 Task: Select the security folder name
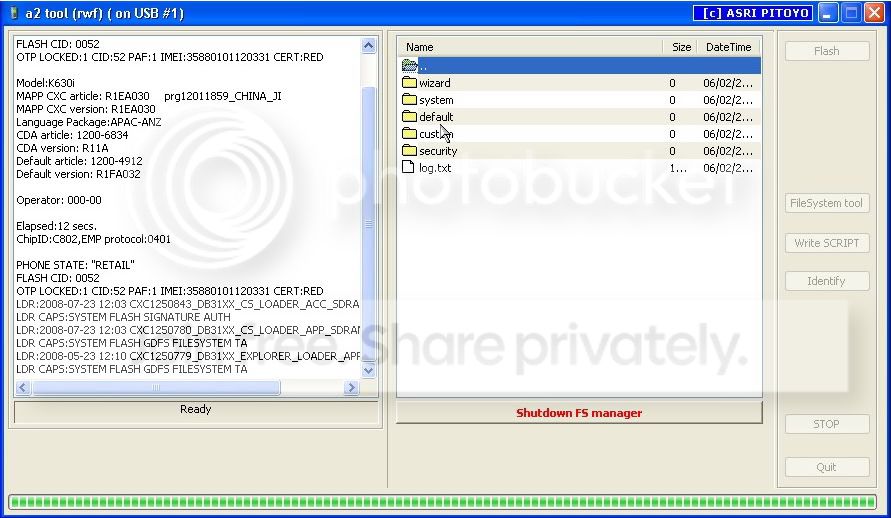(x=438, y=151)
